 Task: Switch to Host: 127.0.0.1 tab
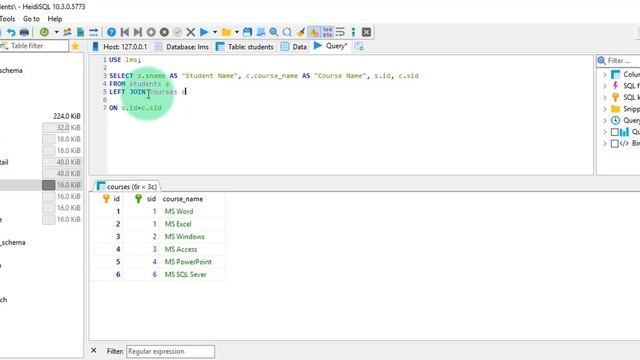[120, 47]
